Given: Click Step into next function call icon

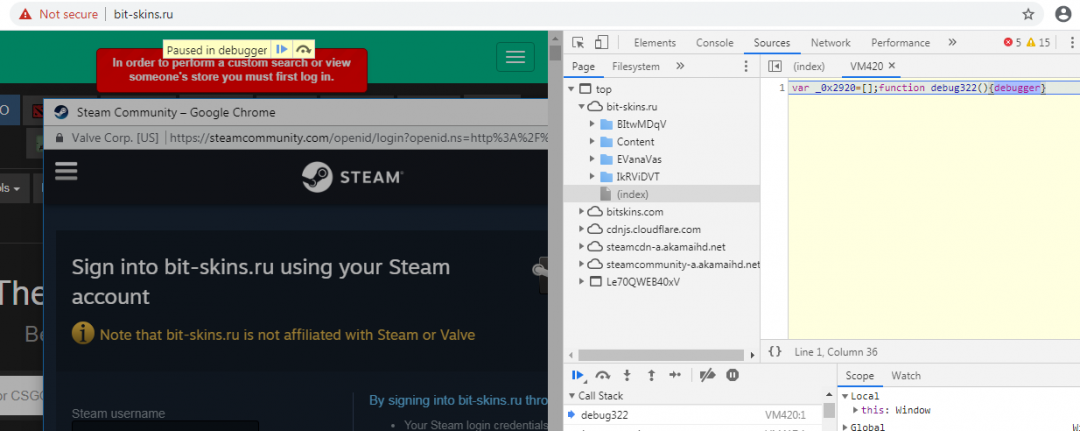Looking at the screenshot, I should tap(627, 375).
